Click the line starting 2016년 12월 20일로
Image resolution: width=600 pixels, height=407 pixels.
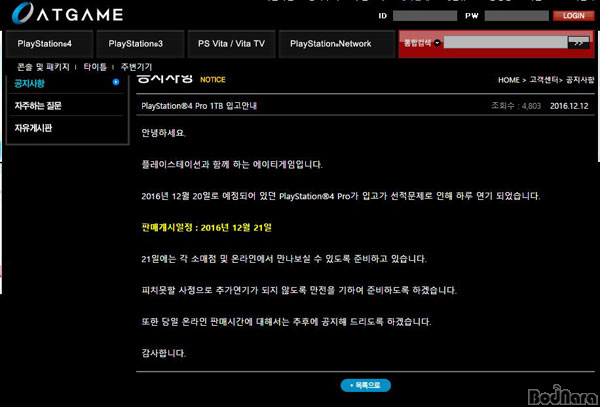tap(341, 197)
